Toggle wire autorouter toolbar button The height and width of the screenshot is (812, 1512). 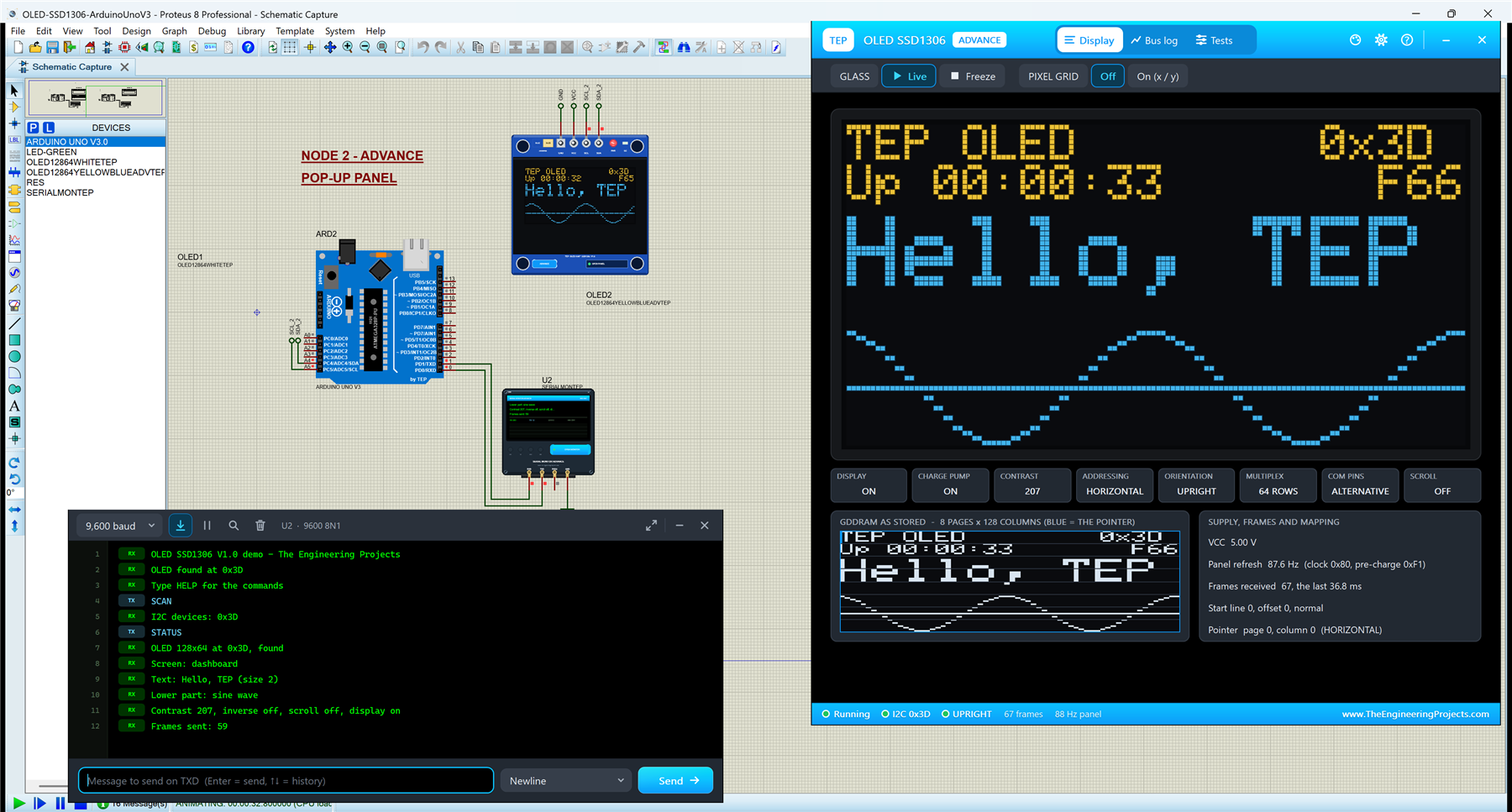pyautogui.click(x=664, y=48)
